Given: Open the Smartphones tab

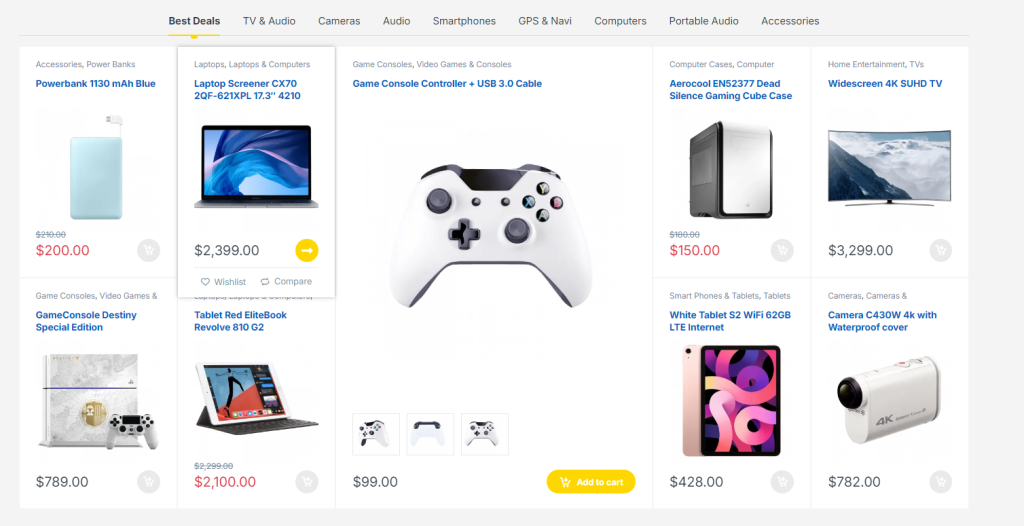Looking at the screenshot, I should coord(464,21).
